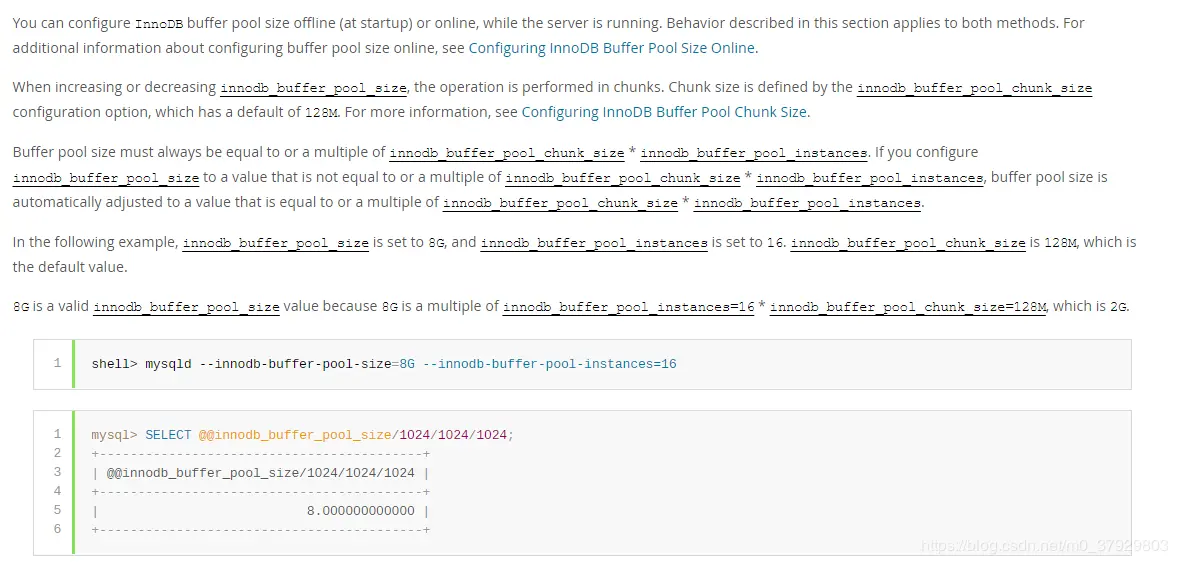This screenshot has height=564, width=1178.
Task: Open the Configuring InnoDB Buffer Pool Chunk Size link
Action: click(x=664, y=112)
